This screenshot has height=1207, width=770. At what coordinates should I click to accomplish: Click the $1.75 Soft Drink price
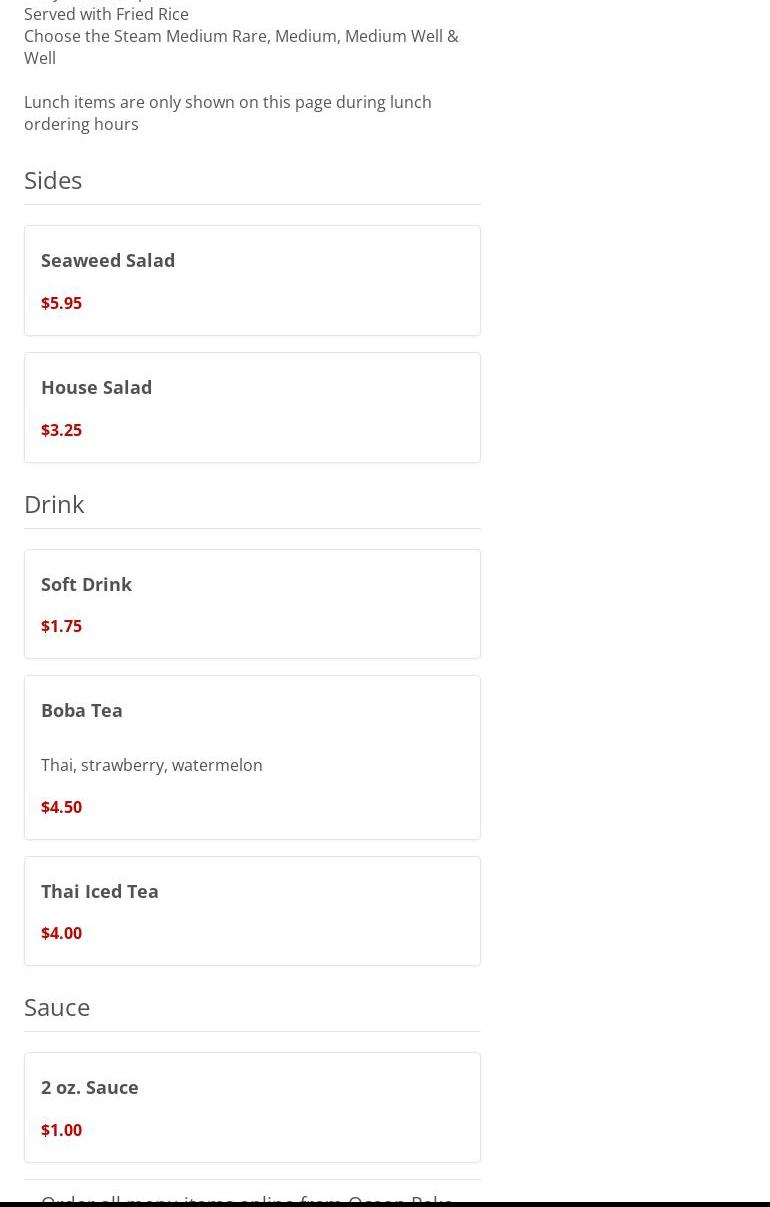pos(61,626)
